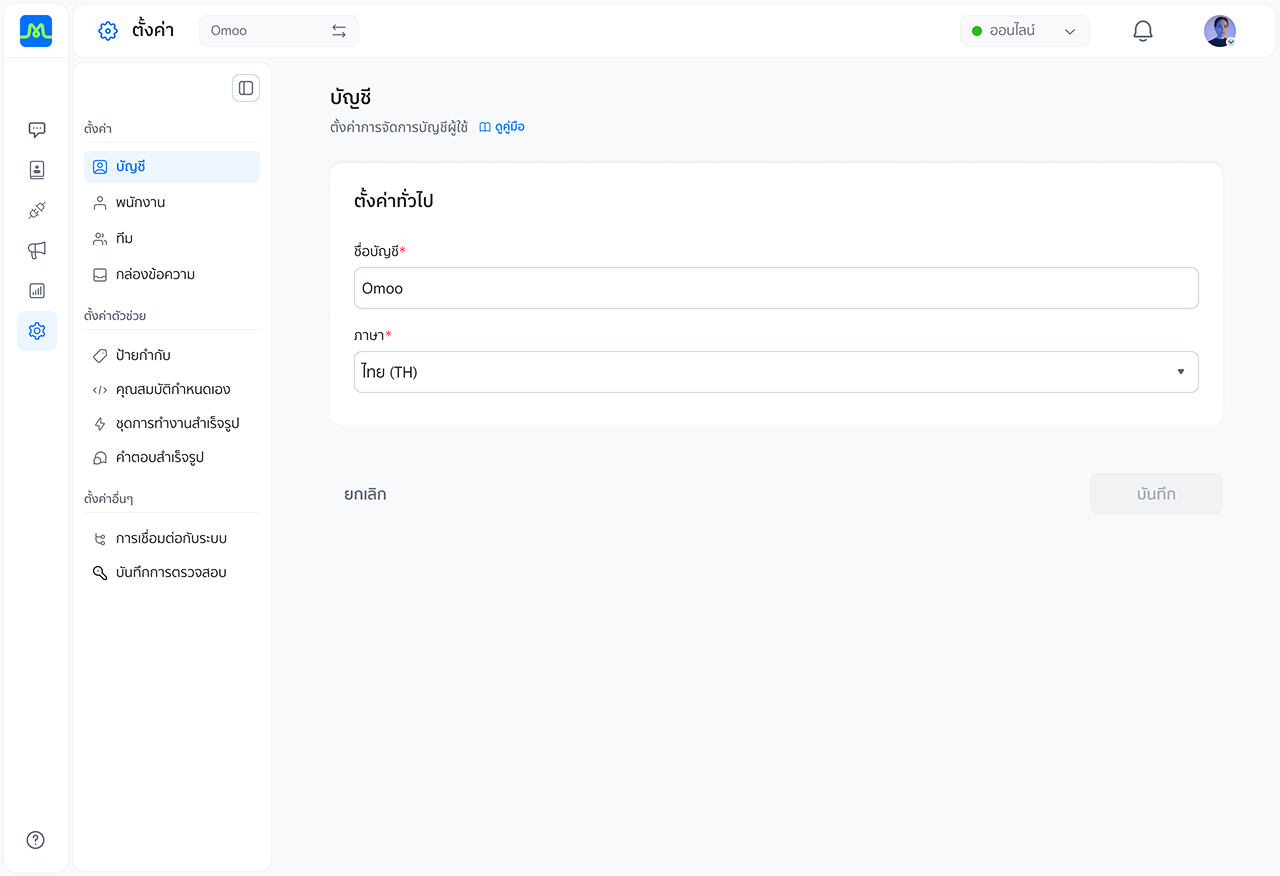Open campaigns megaphone icon in left rail
This screenshot has height=876, width=1280.
pyautogui.click(x=37, y=250)
